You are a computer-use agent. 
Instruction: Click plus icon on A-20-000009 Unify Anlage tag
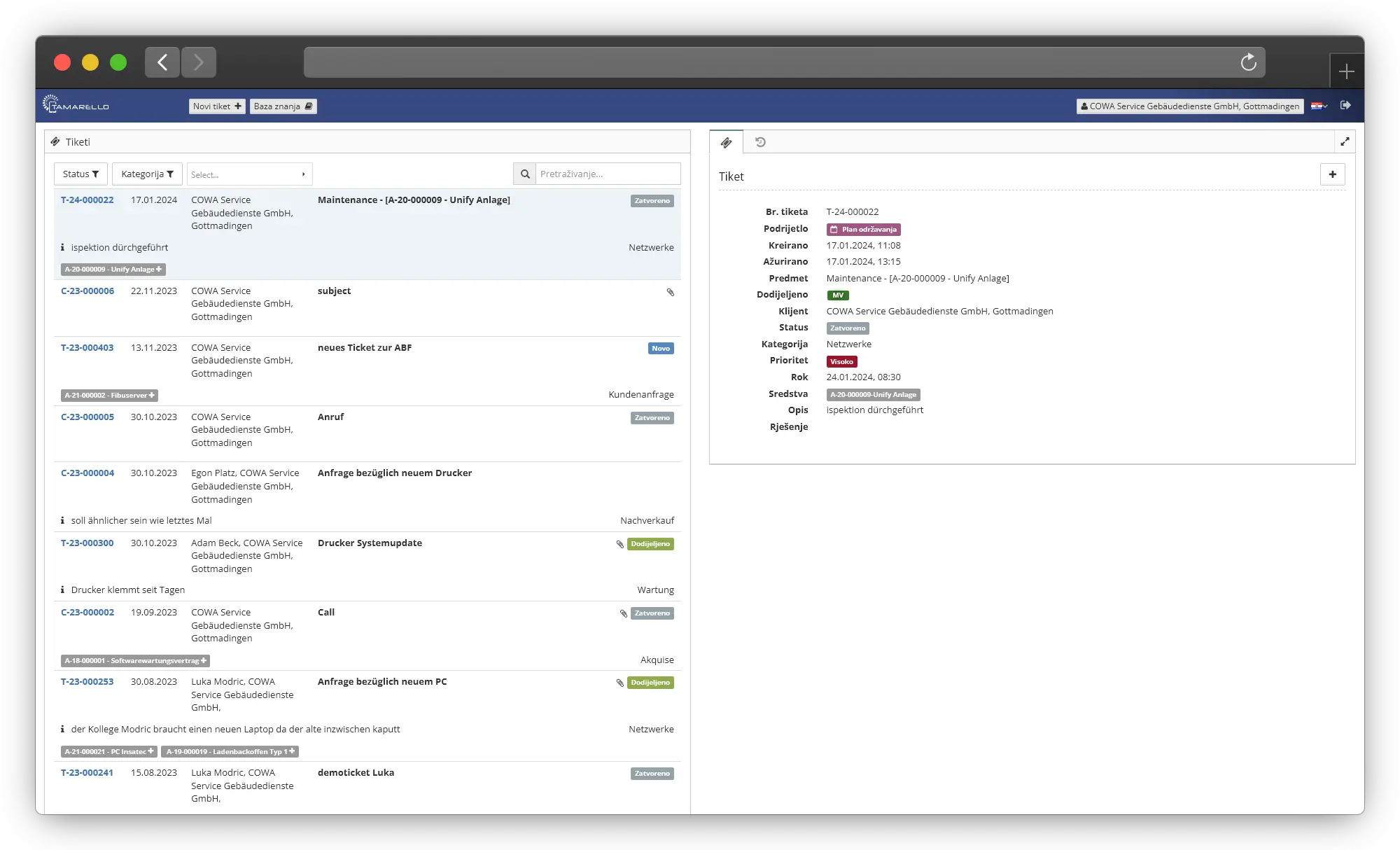click(x=160, y=269)
